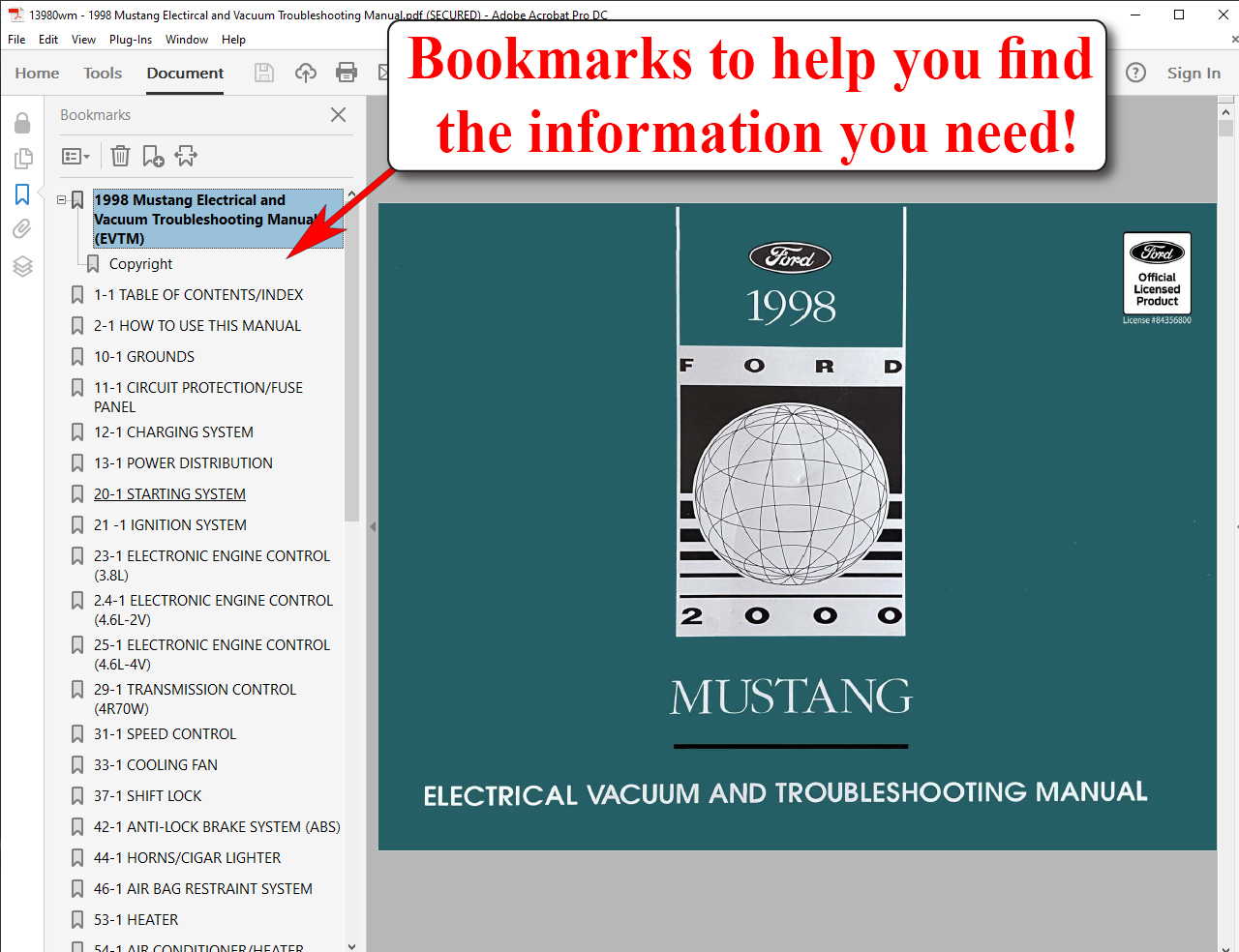The width and height of the screenshot is (1239, 952).
Task: Jump to 53-1 HEATER bookmark
Action: [136, 920]
